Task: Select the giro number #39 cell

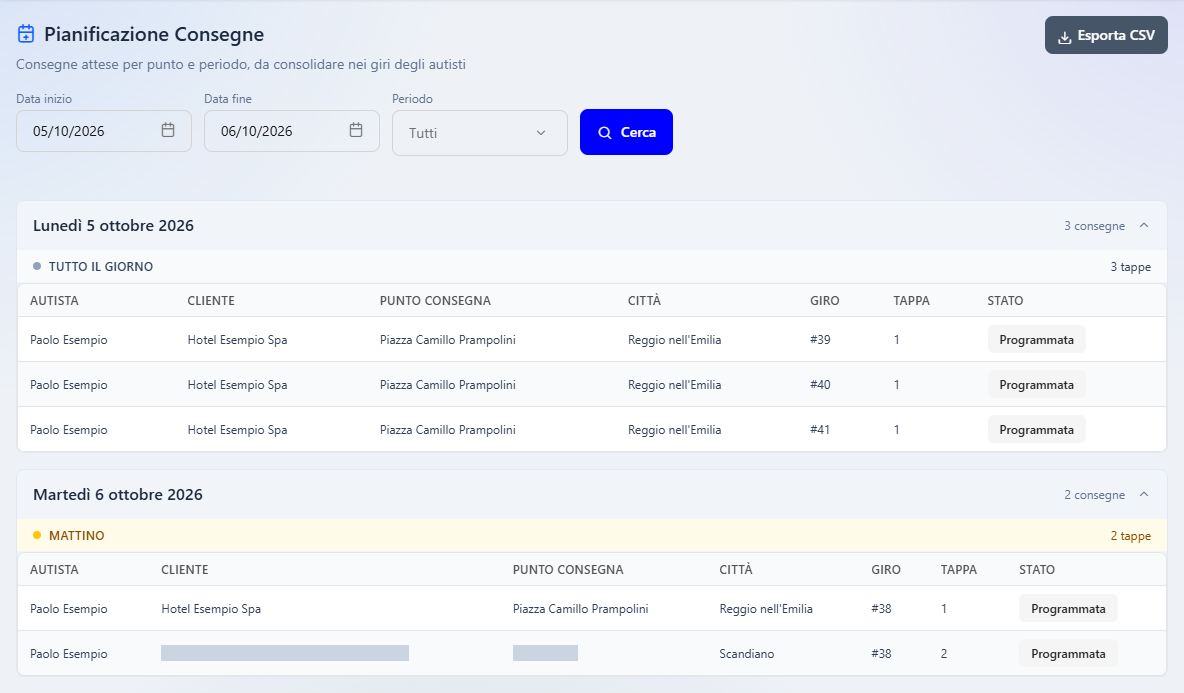Action: (820, 340)
